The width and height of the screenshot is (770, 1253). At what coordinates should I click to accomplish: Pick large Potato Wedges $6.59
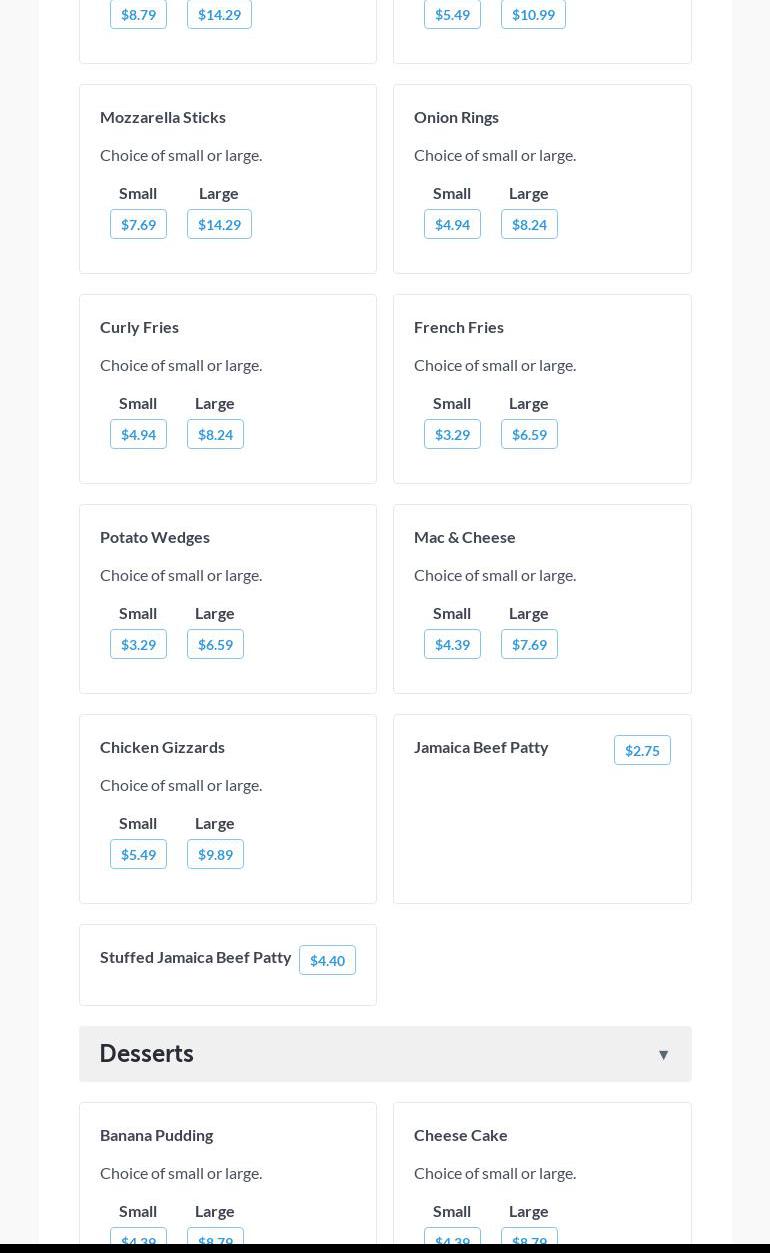[215, 644]
